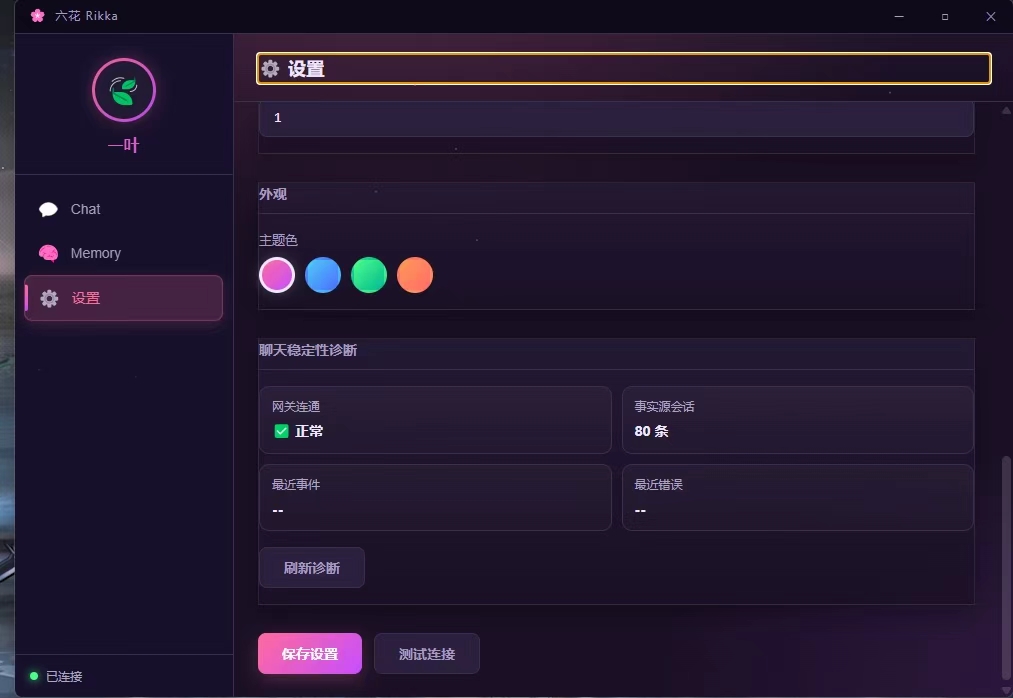Run diagnostics with the 刷新诊断 button

[311, 566]
